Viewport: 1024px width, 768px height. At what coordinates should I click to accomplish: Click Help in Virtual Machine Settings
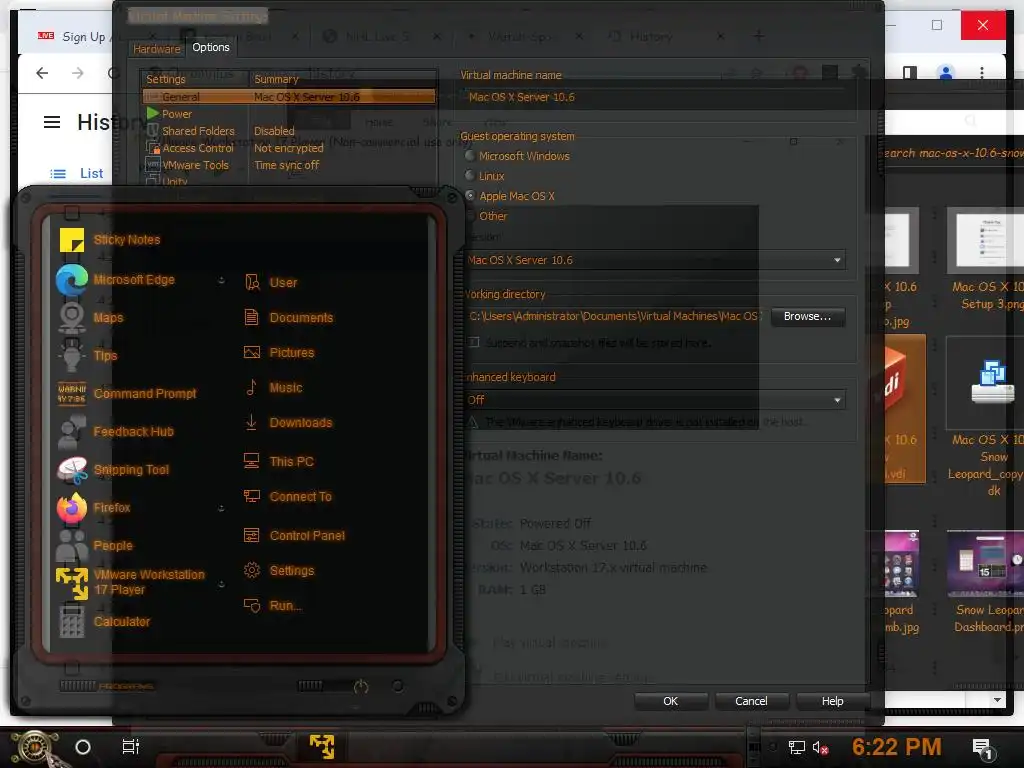[x=832, y=701]
